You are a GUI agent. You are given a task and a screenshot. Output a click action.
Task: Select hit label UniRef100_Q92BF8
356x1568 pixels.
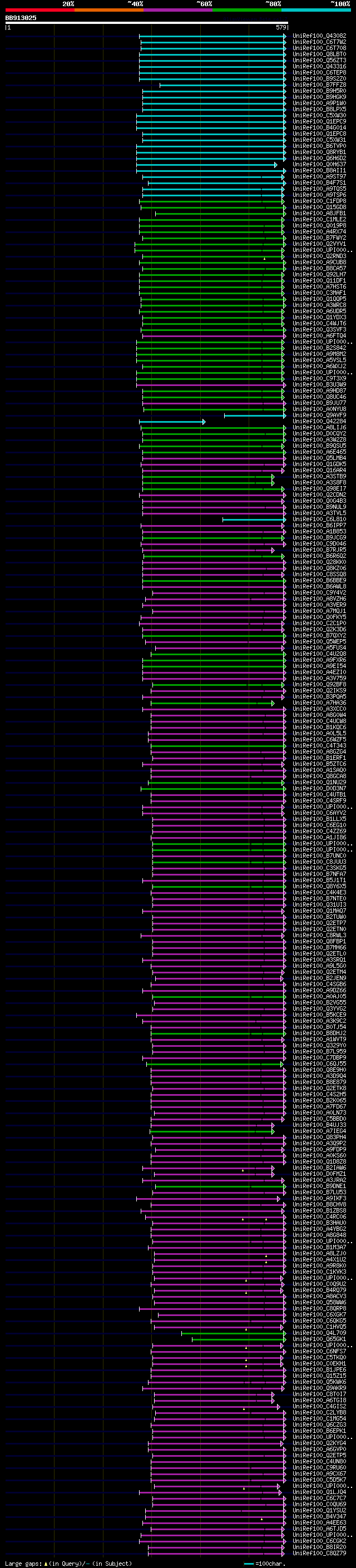click(319, 685)
